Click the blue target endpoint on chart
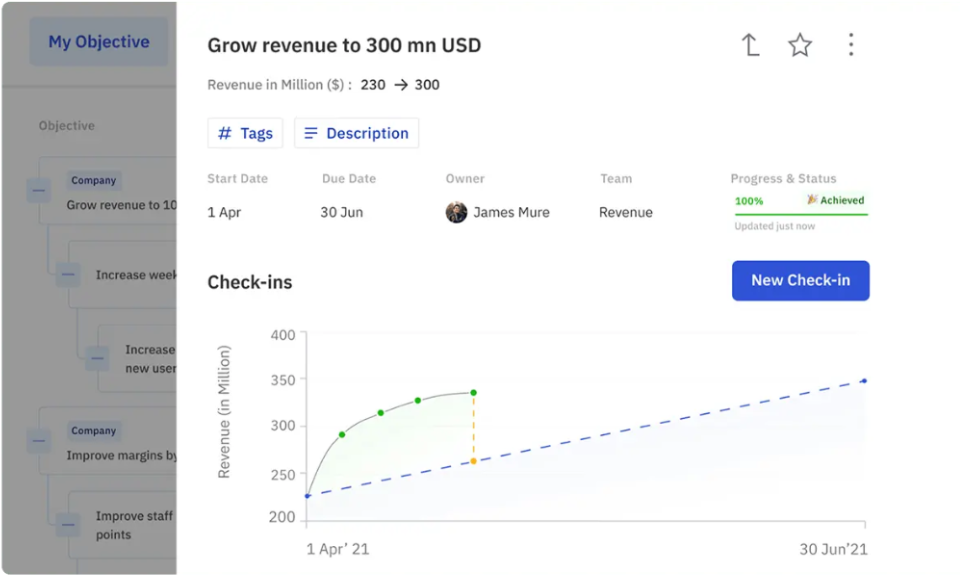Viewport: 960px width, 575px height. [864, 381]
